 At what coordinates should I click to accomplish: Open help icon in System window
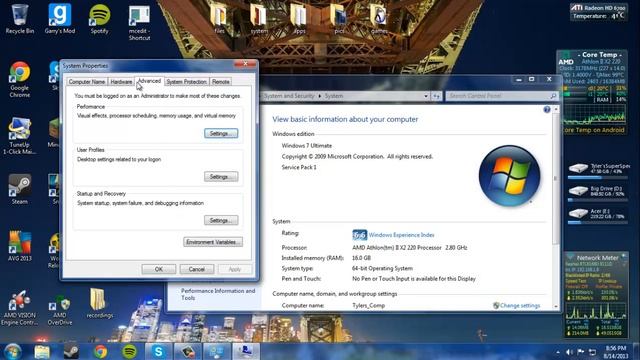pos(547,109)
